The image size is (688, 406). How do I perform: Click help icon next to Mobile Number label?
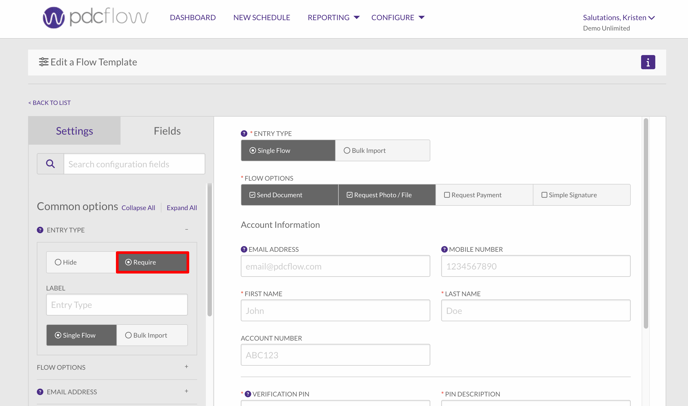[444, 249]
